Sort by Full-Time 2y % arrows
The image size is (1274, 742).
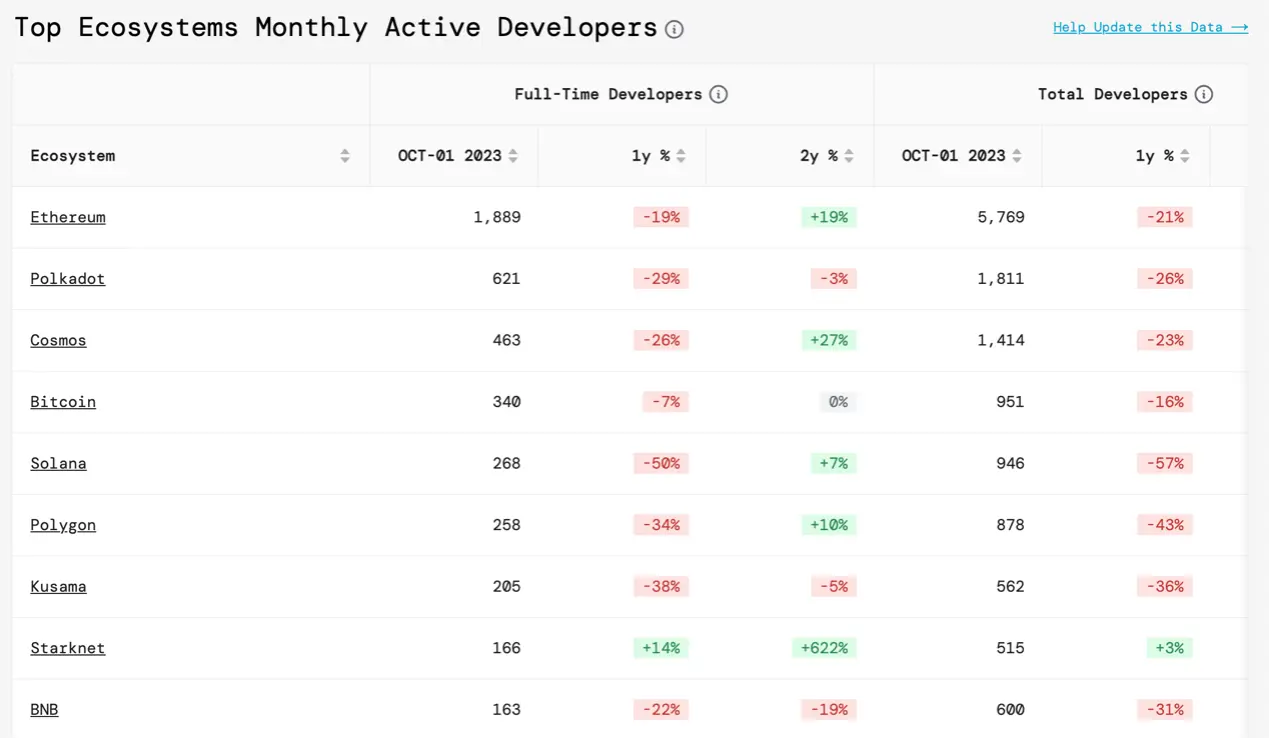pyautogui.click(x=849, y=156)
